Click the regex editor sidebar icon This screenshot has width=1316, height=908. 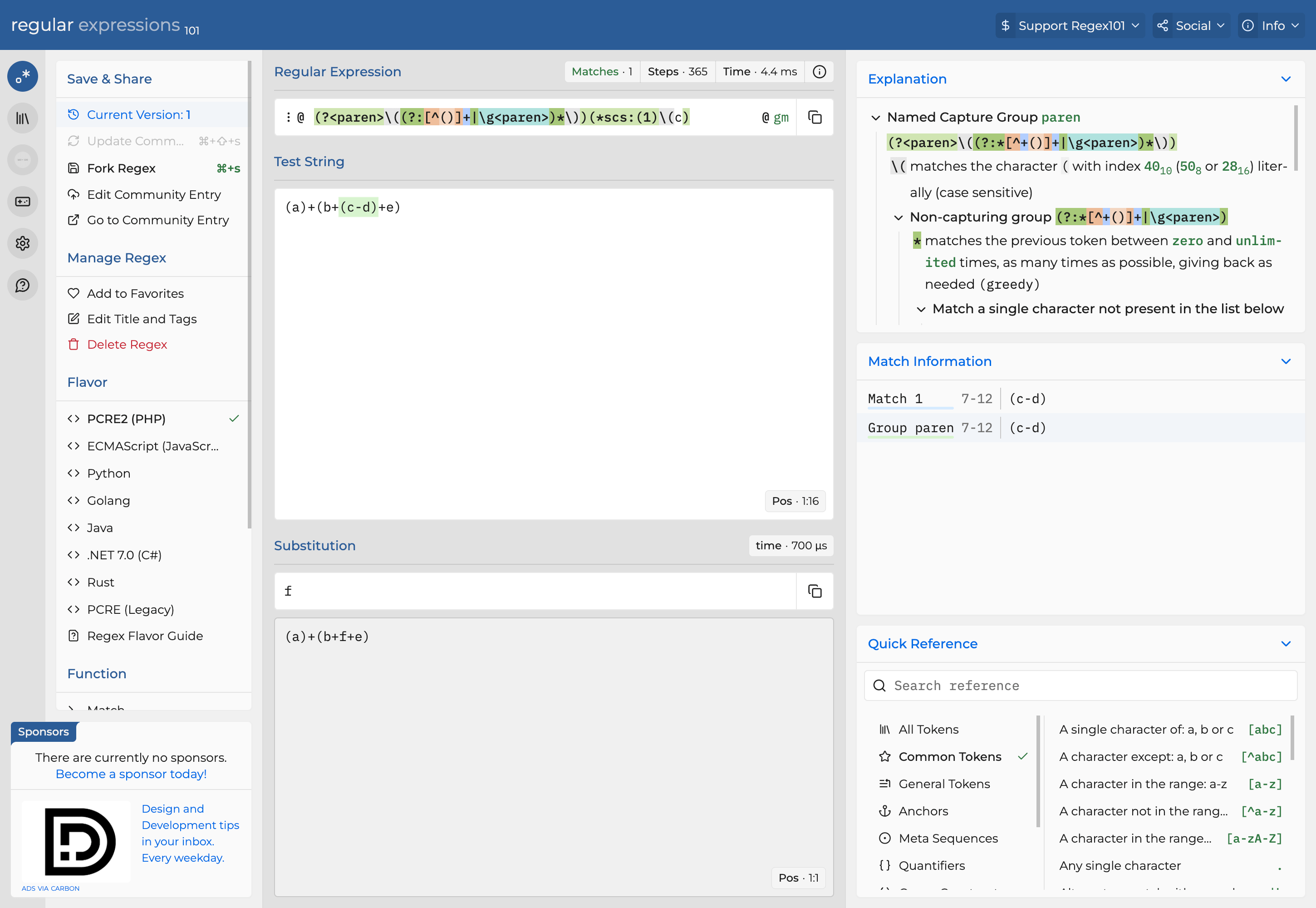(22, 76)
